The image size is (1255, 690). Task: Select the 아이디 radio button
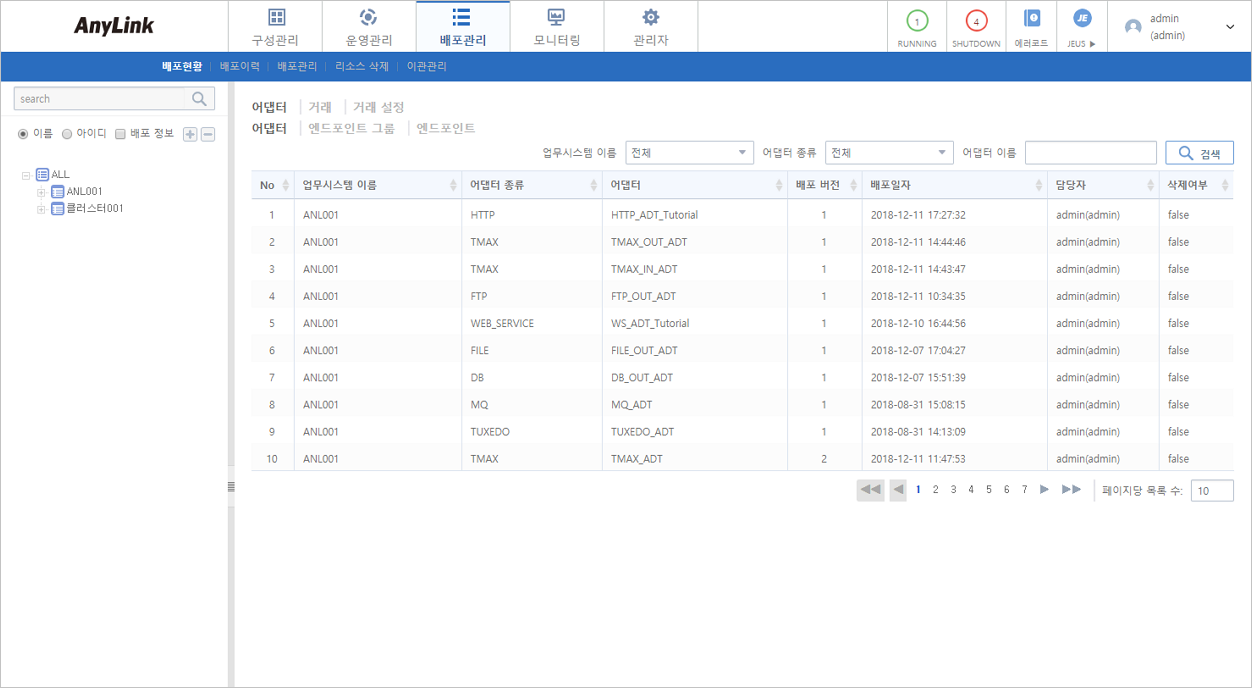tap(66, 135)
